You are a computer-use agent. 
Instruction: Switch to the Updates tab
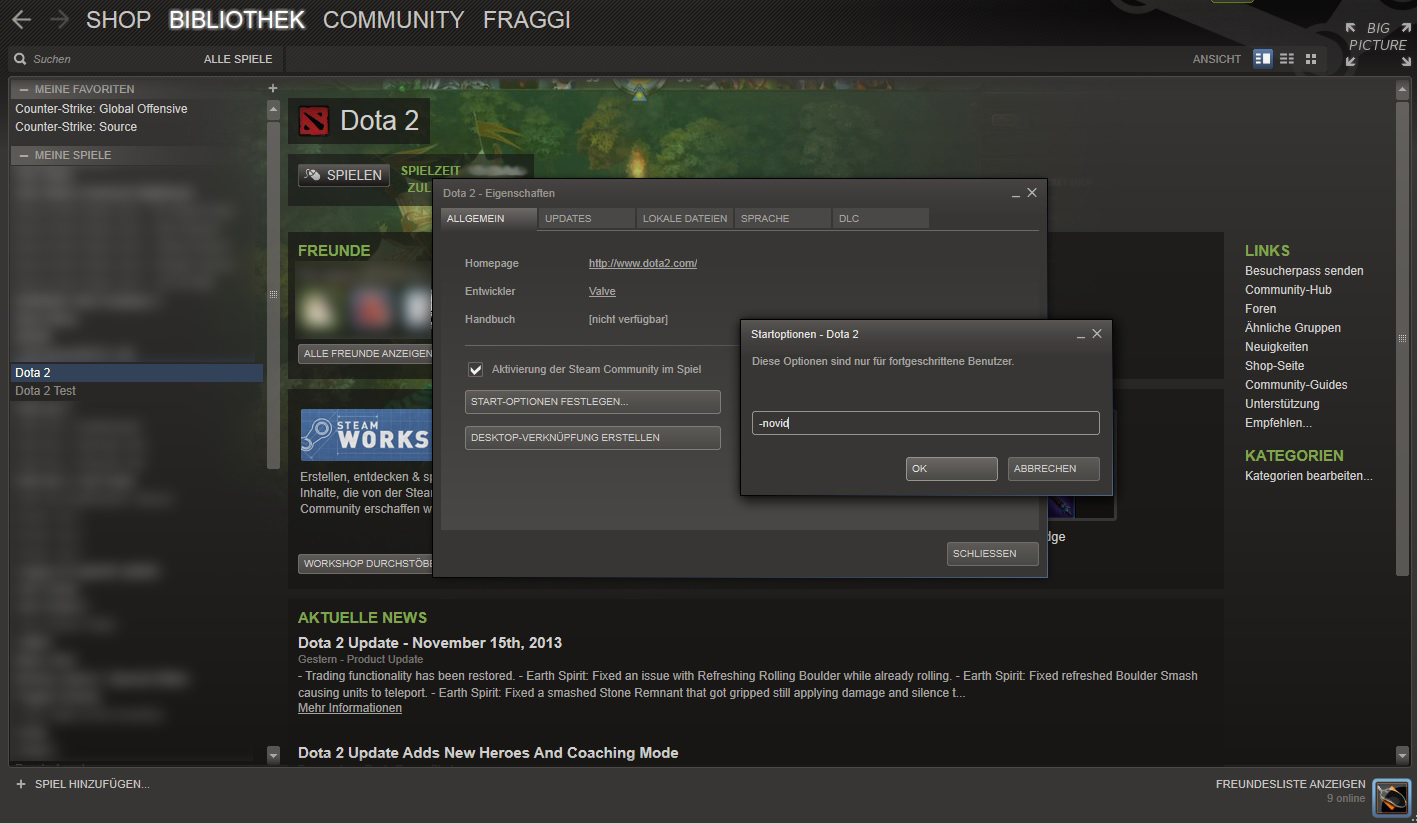coord(587,218)
